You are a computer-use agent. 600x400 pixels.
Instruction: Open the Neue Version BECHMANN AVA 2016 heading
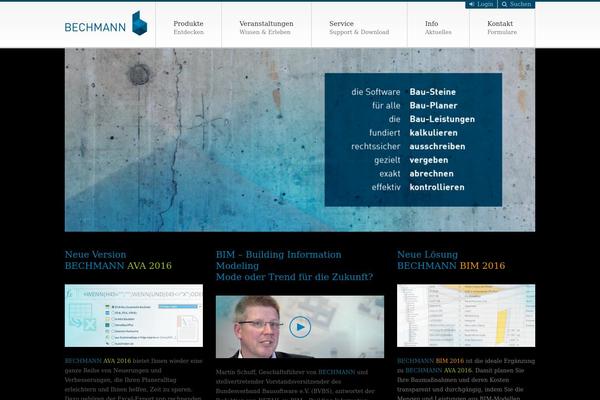[x=118, y=260]
